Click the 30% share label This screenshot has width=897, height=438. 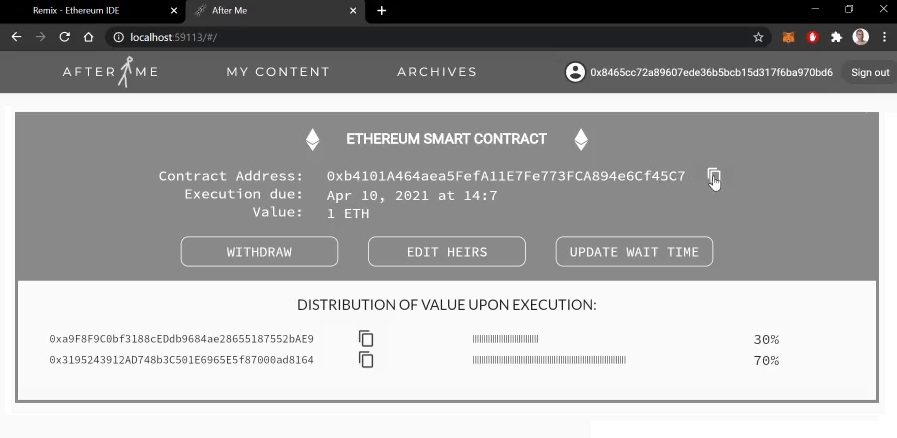coord(766,340)
